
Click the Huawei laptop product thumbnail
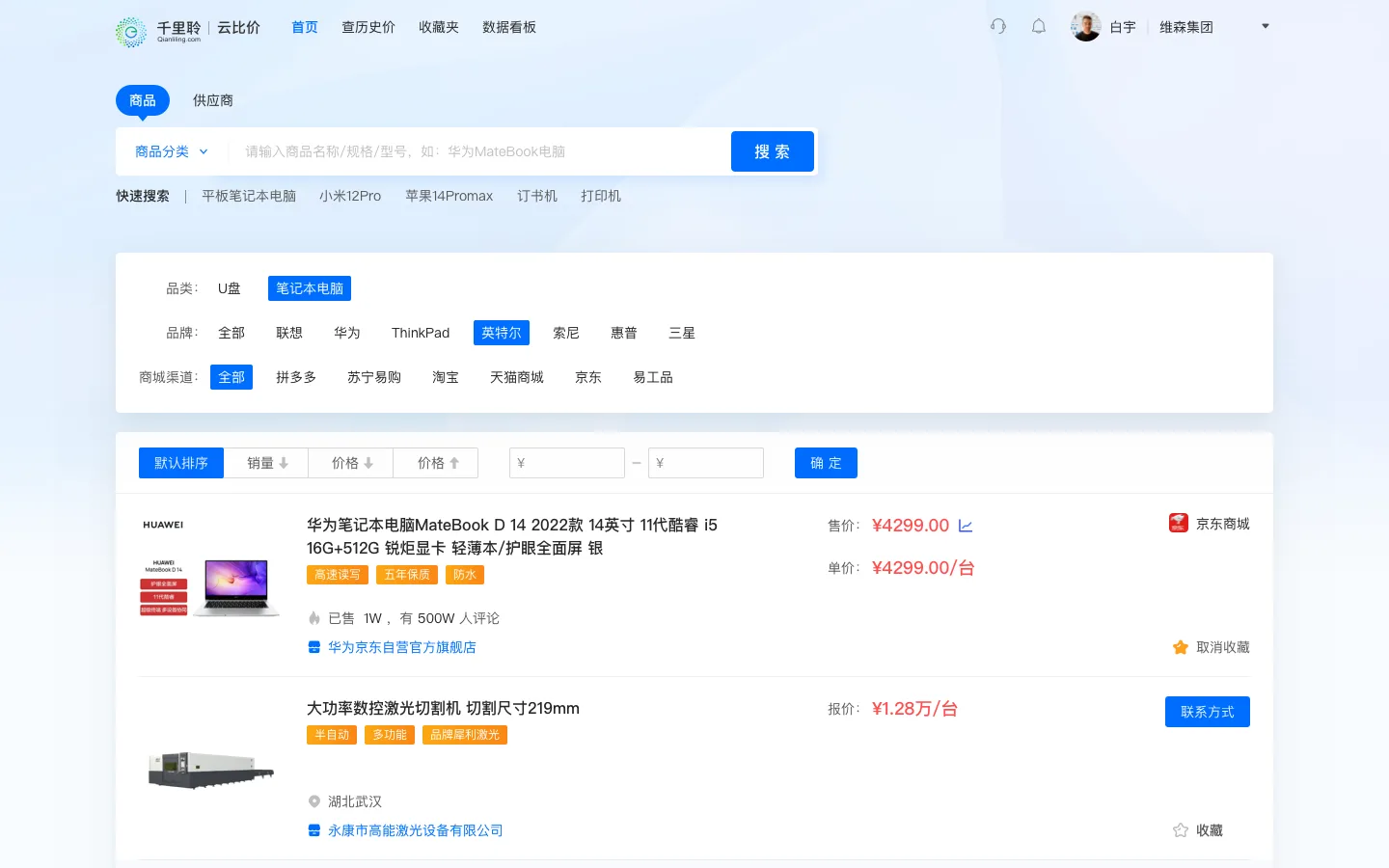(x=210, y=567)
